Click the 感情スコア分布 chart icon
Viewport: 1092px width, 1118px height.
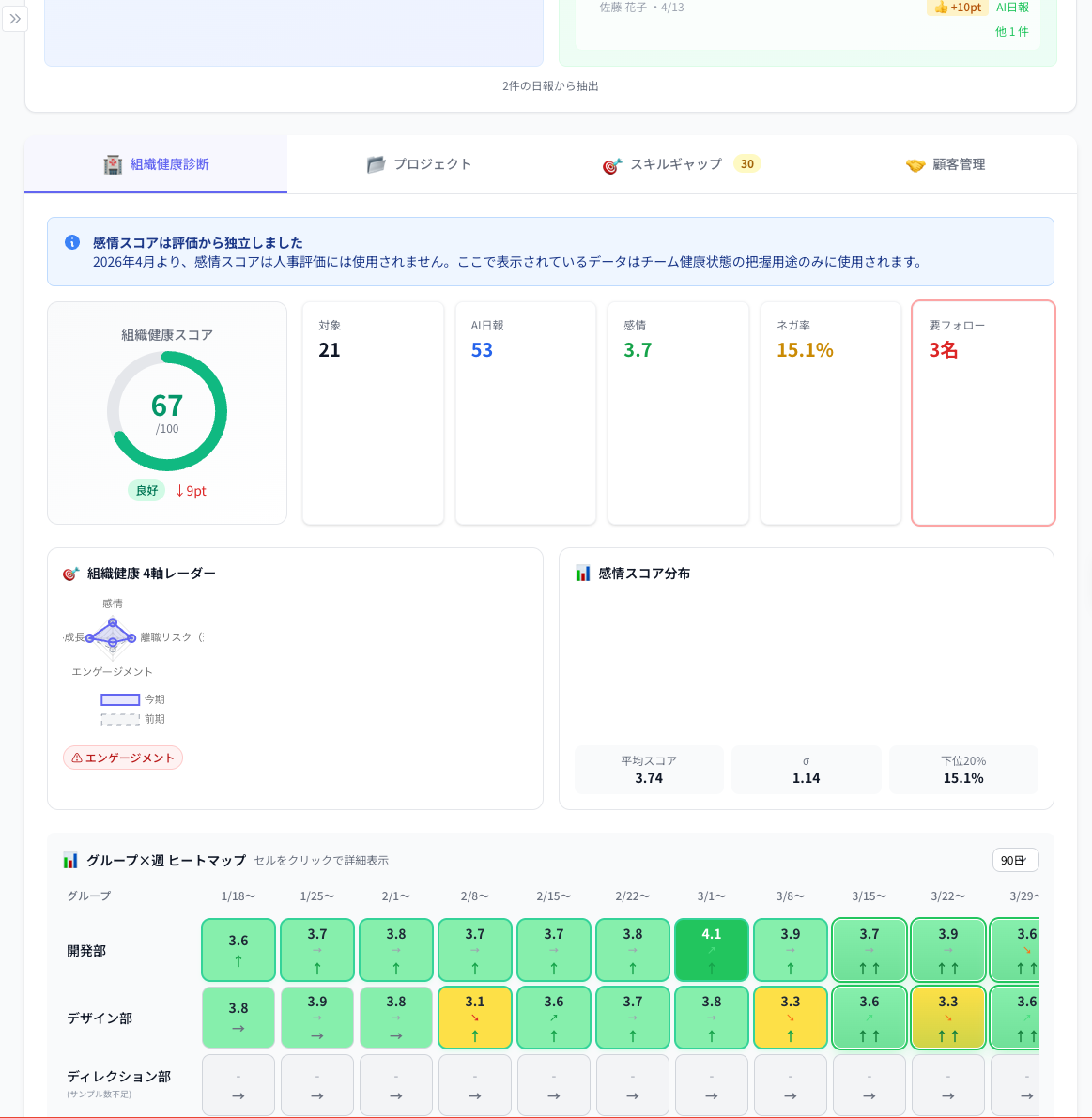click(x=583, y=574)
